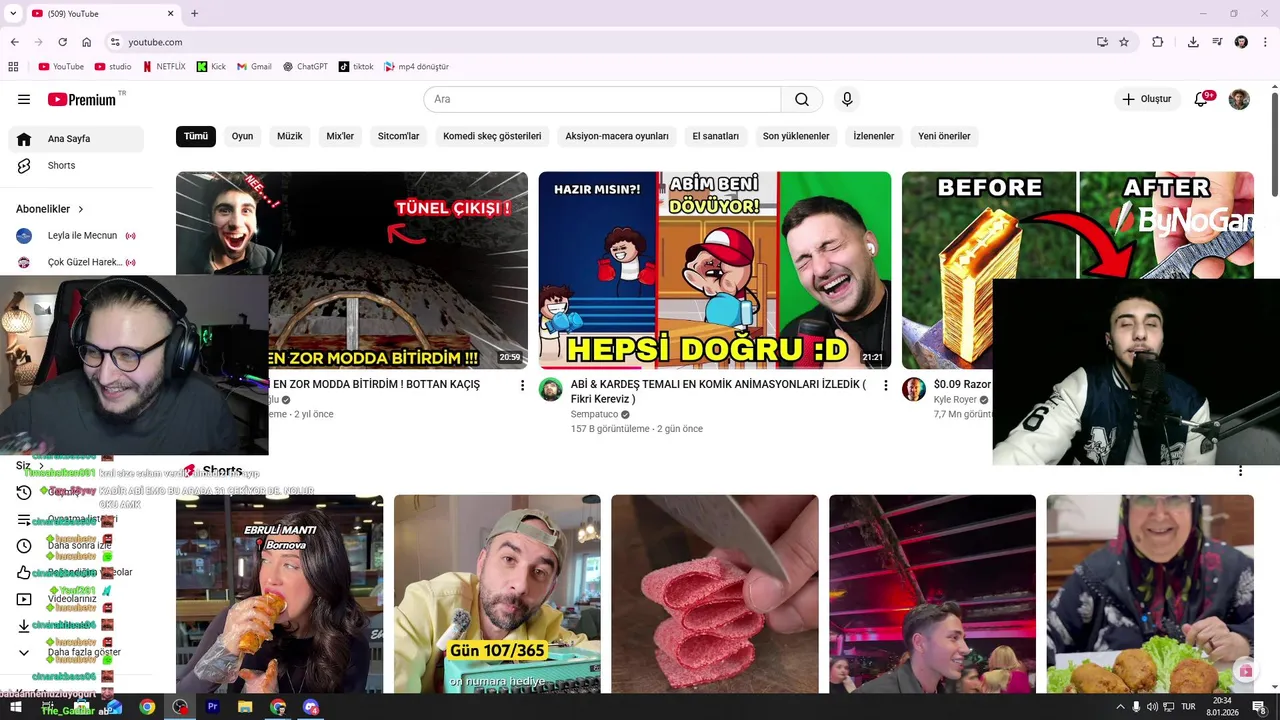This screenshot has width=1280, height=720.
Task: Open the Kick bookmark
Action: coord(211,67)
